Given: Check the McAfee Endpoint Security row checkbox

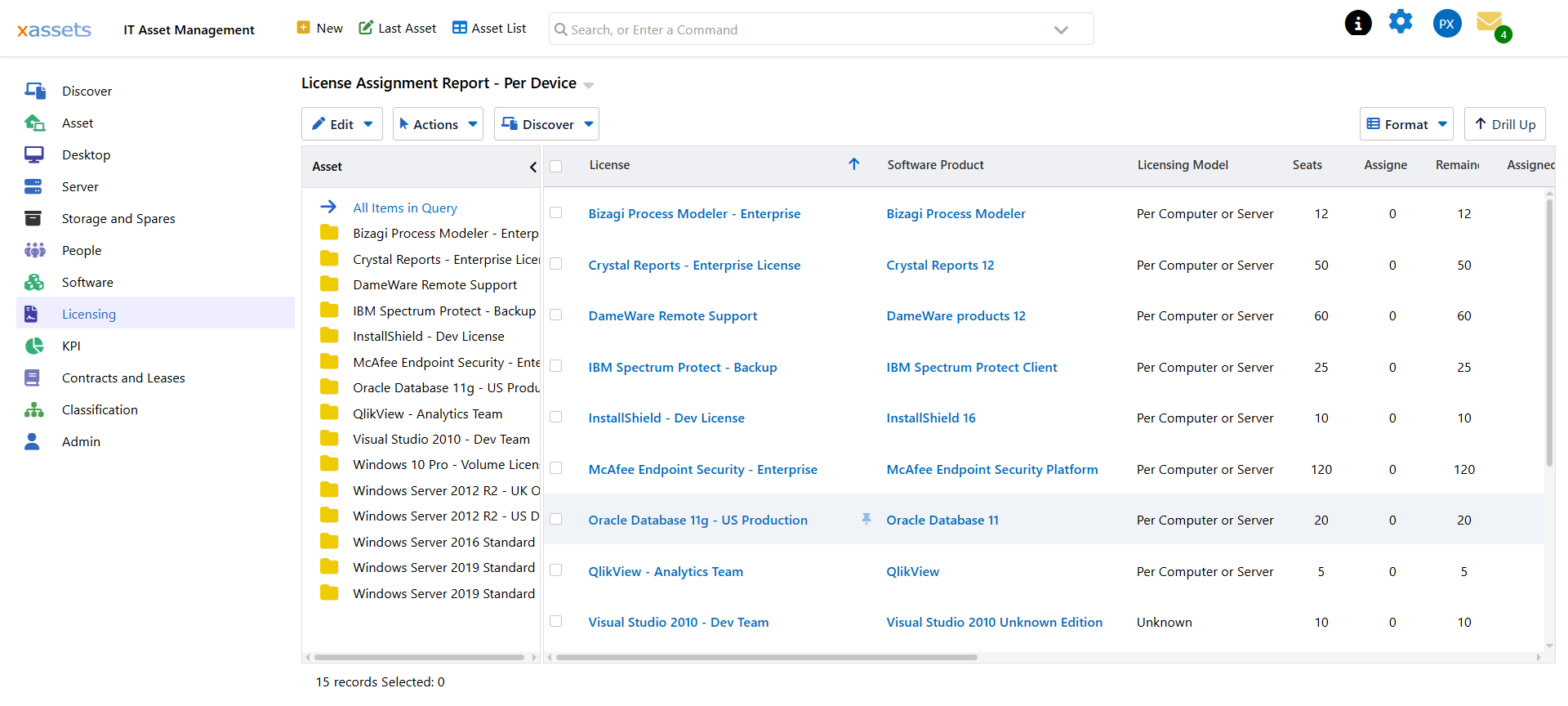Looking at the screenshot, I should 556,468.
